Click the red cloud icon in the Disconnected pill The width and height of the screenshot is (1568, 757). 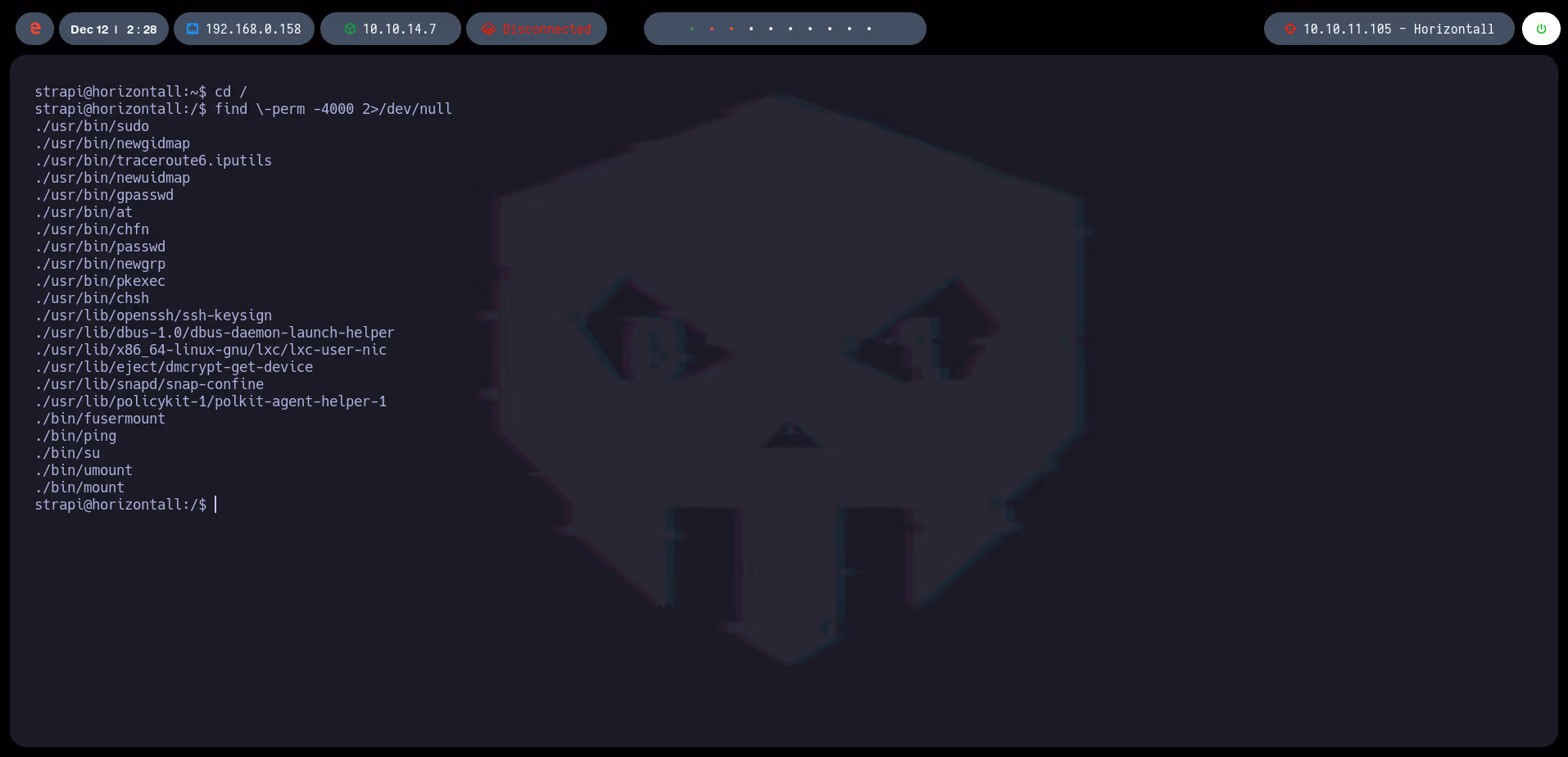coord(487,28)
